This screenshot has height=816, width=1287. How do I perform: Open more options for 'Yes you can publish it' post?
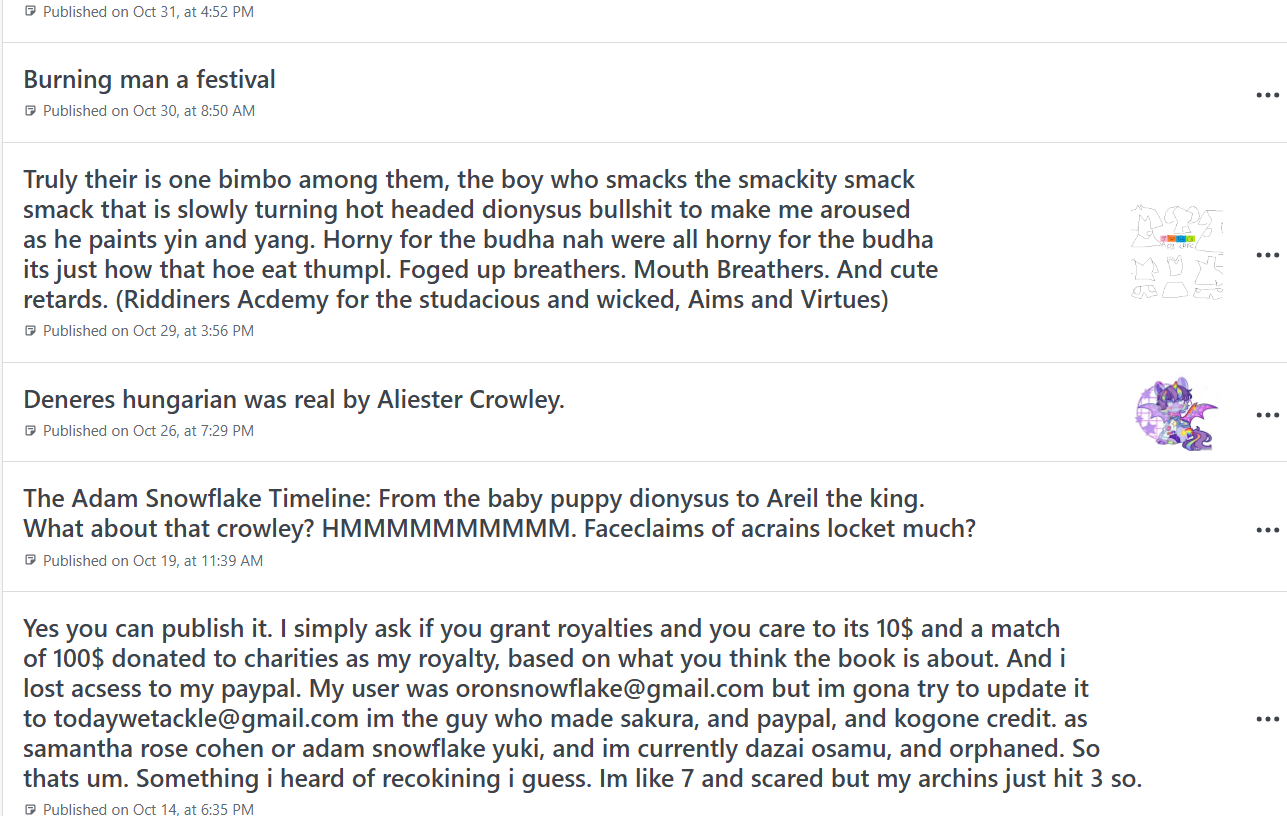pos(1267,720)
